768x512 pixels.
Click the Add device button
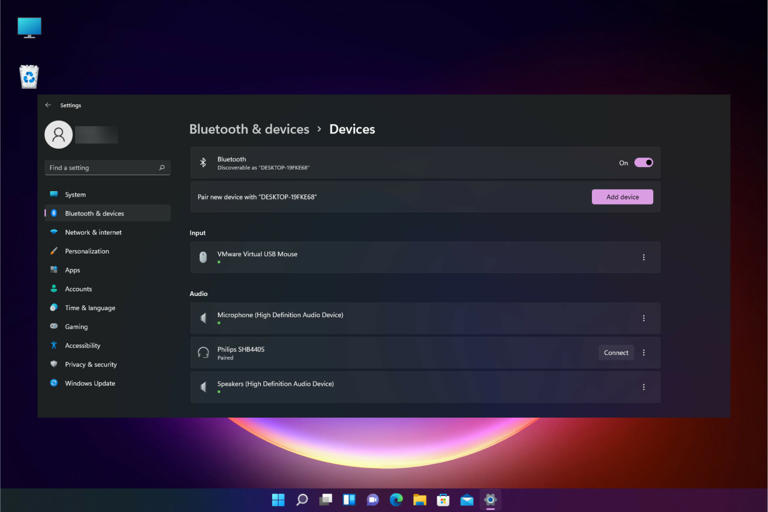pyautogui.click(x=622, y=197)
